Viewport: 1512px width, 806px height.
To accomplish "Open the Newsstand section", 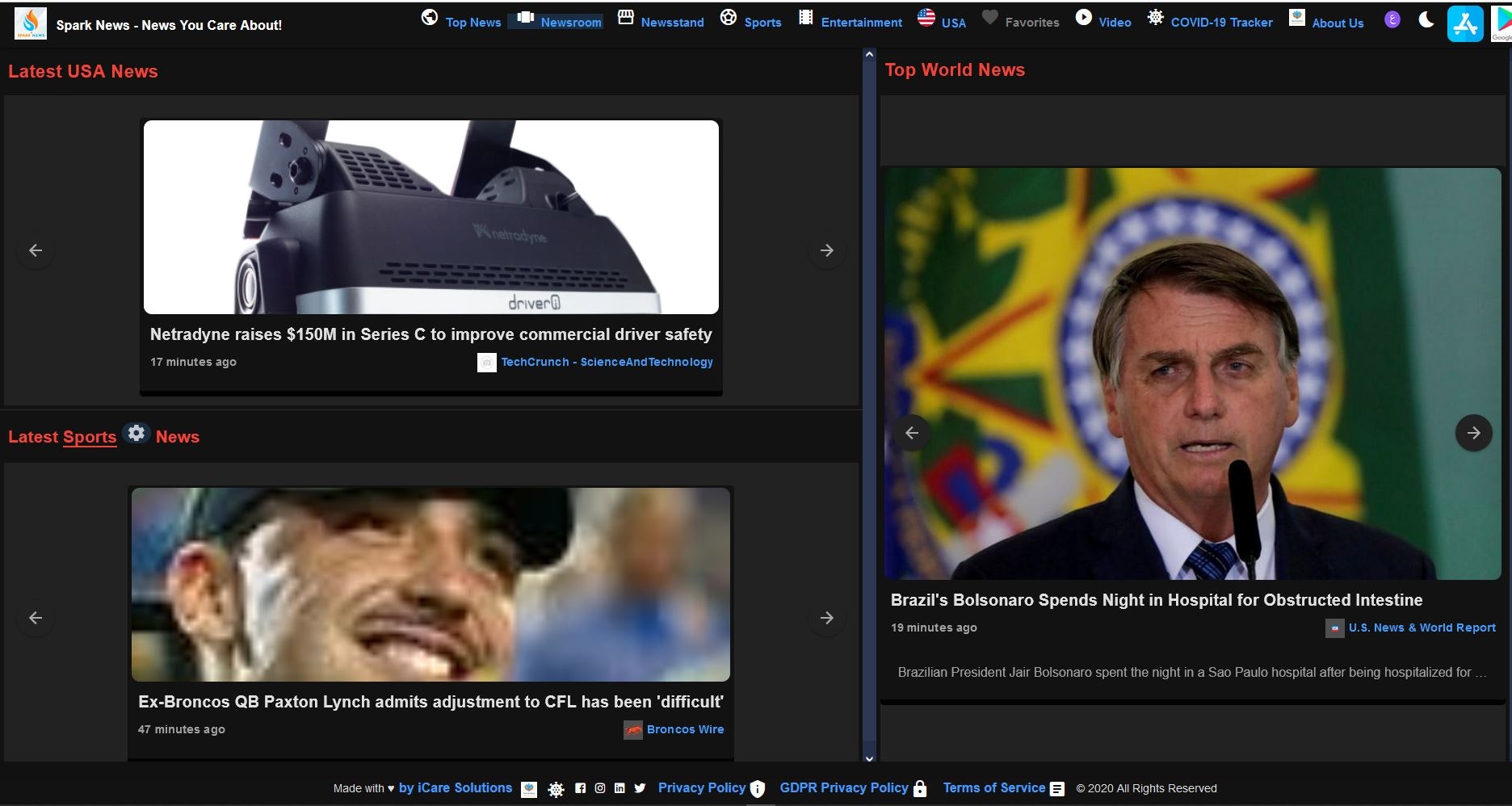I will 672,22.
